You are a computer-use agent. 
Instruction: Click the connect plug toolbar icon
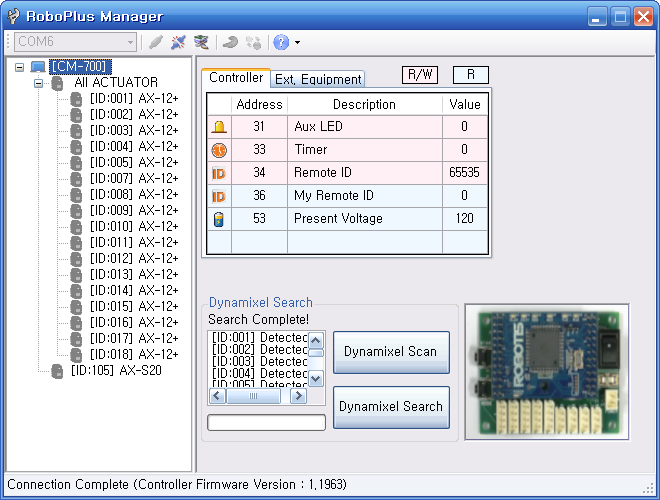click(156, 42)
